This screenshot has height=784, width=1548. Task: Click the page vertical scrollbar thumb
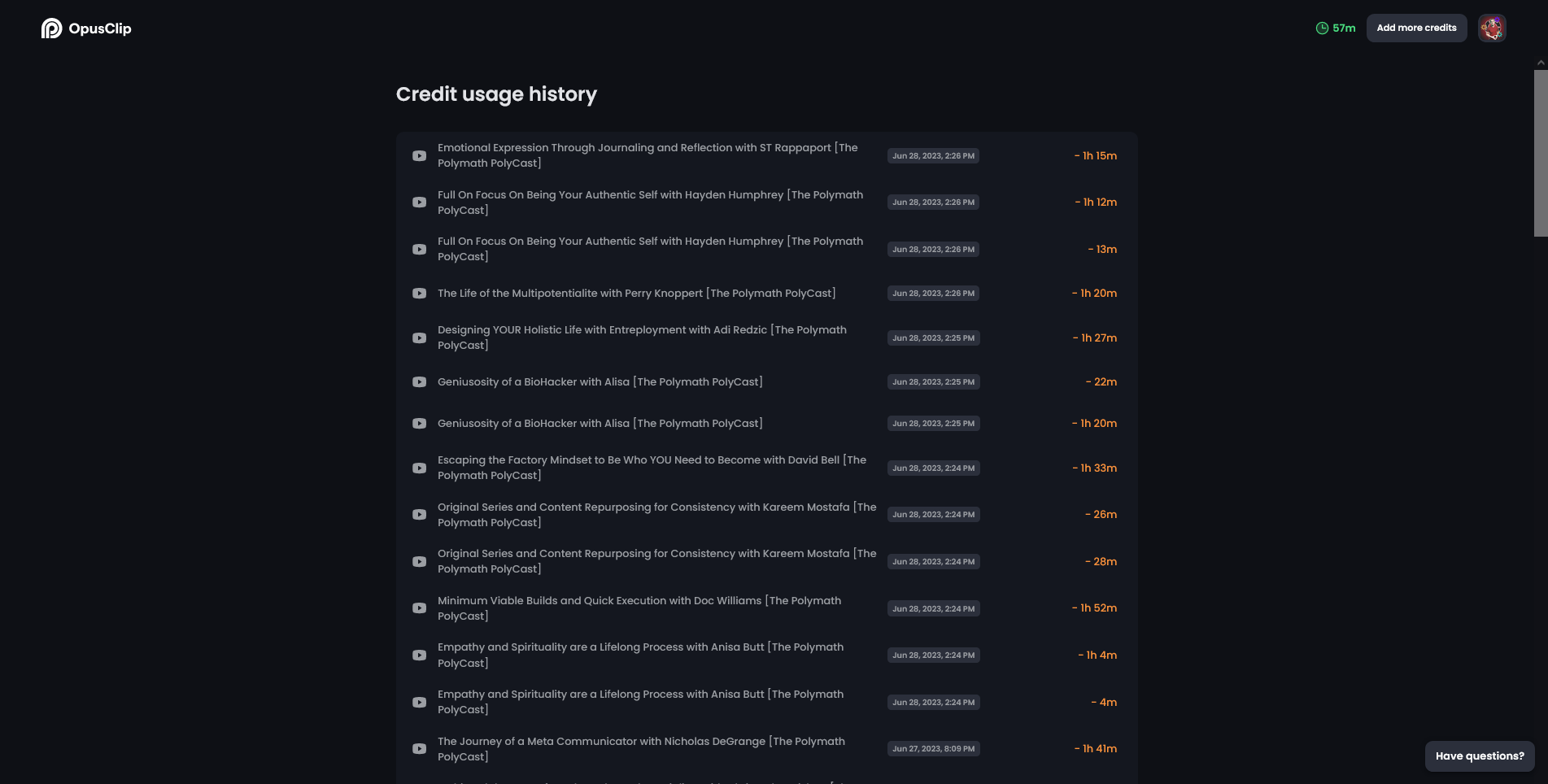click(x=1541, y=153)
